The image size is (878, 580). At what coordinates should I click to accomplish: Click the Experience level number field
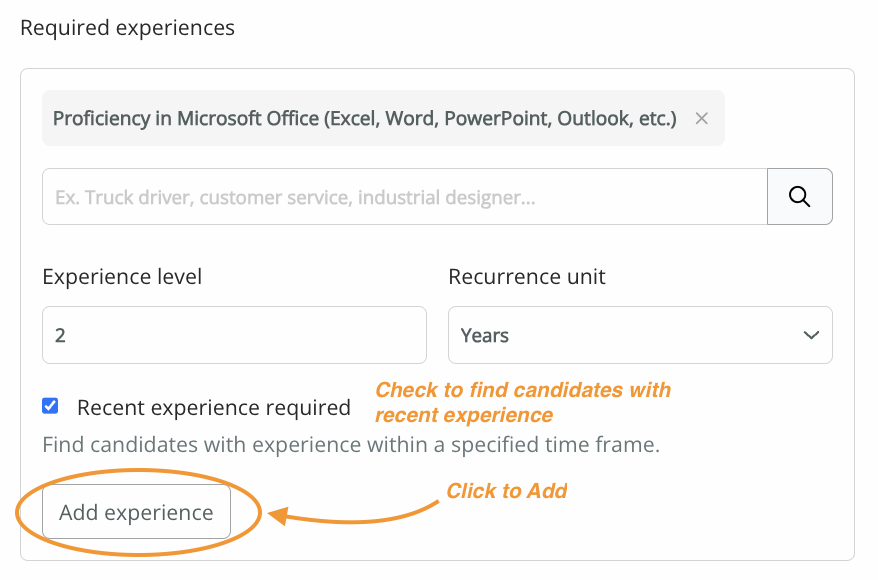[x=234, y=335]
